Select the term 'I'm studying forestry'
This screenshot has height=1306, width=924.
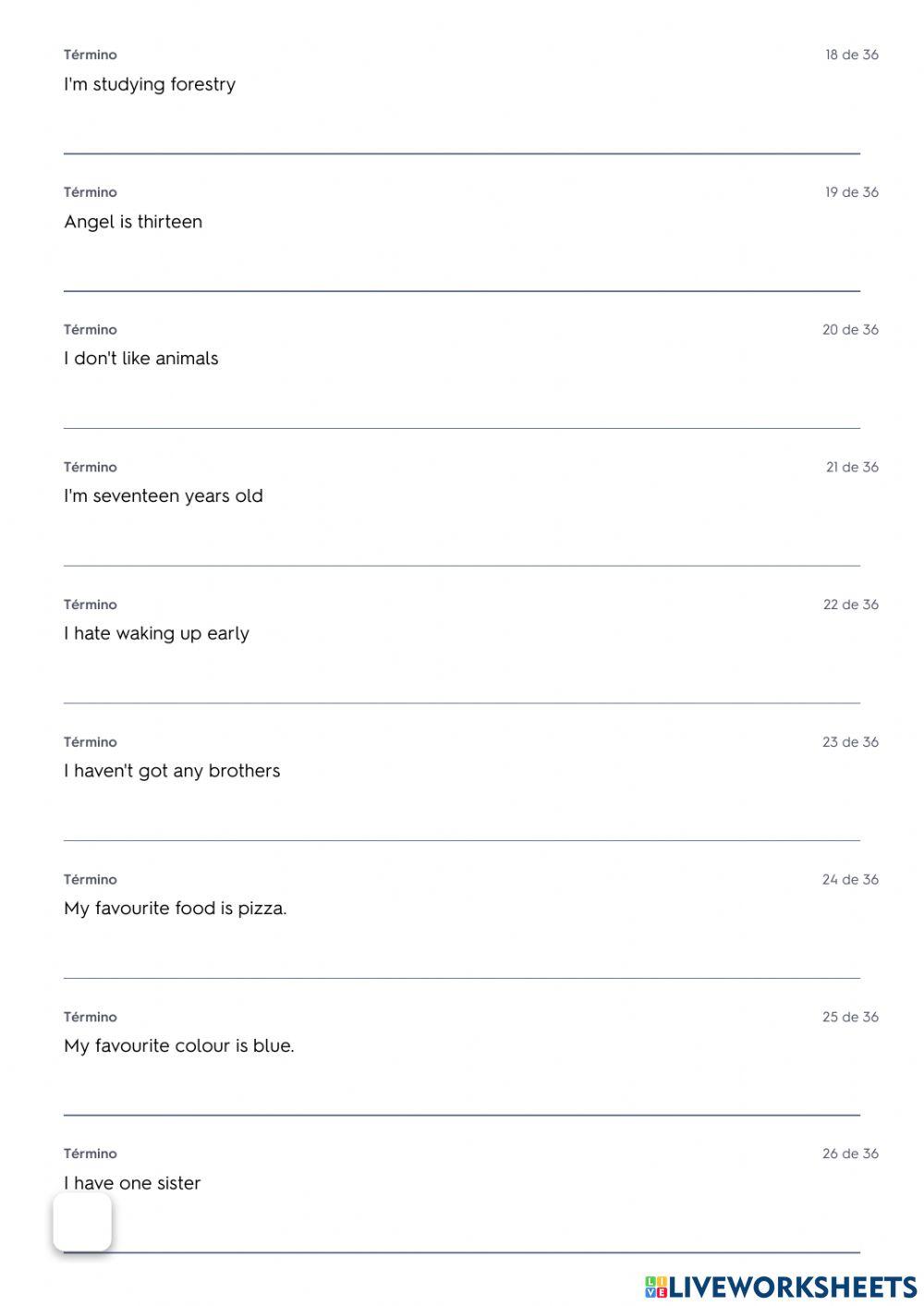click(150, 84)
